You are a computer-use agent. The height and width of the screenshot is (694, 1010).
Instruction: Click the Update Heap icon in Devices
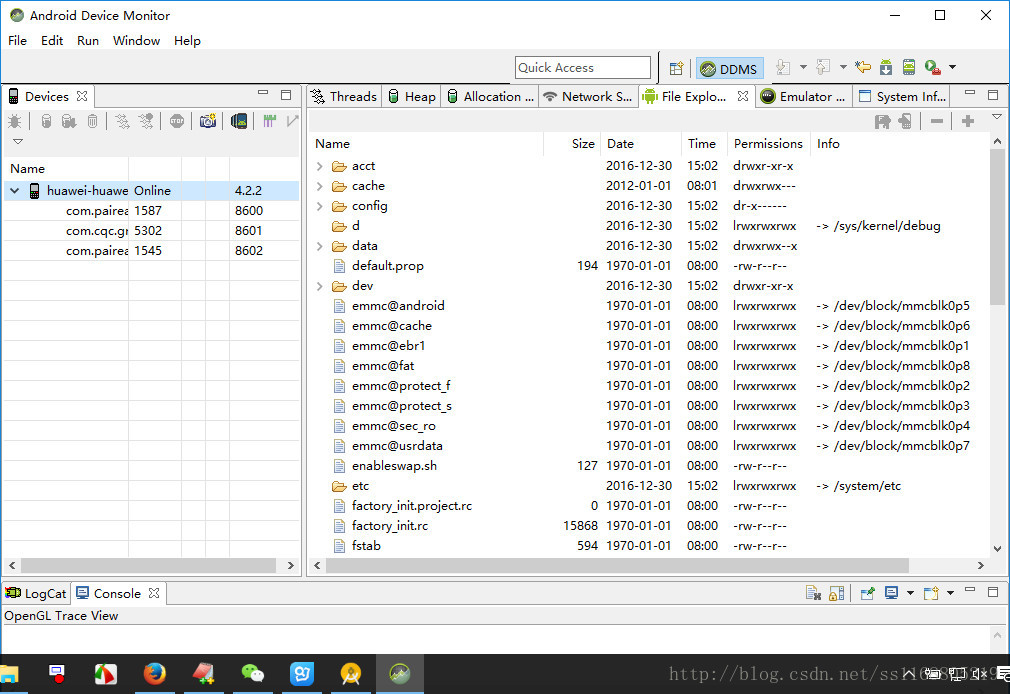point(46,121)
